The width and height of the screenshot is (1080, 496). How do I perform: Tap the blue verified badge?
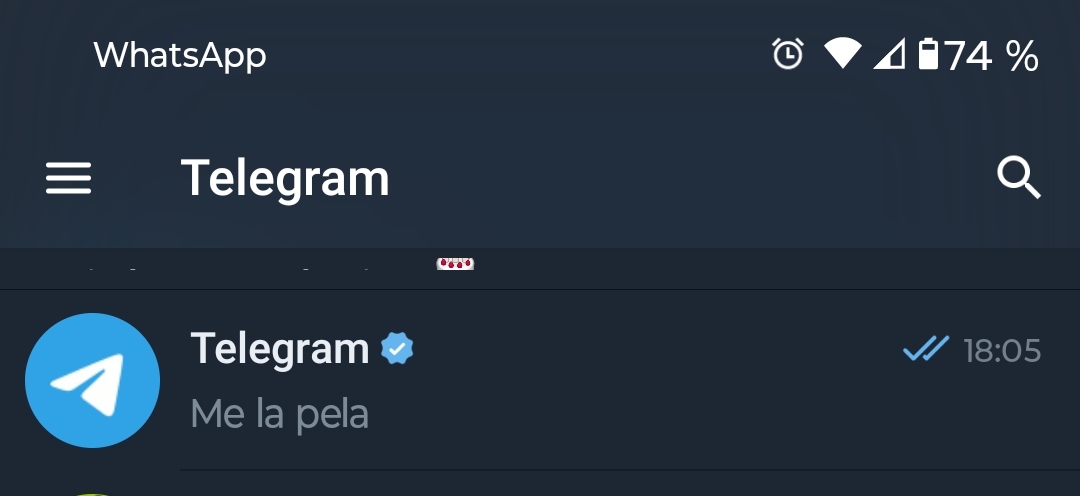[397, 349]
